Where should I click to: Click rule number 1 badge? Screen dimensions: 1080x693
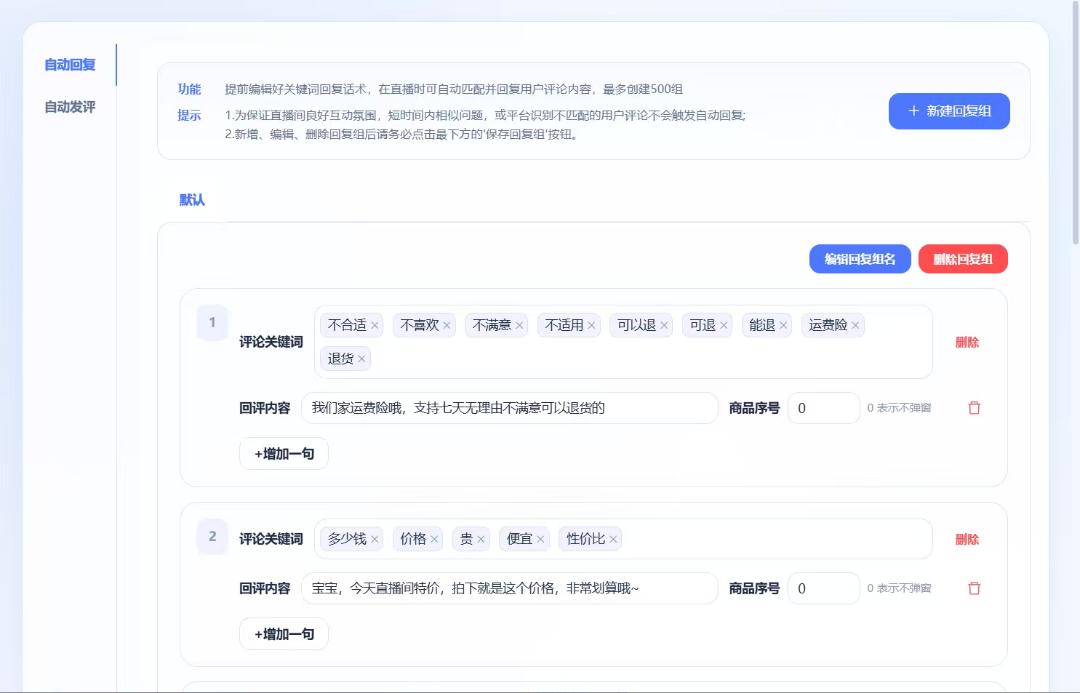[212, 322]
